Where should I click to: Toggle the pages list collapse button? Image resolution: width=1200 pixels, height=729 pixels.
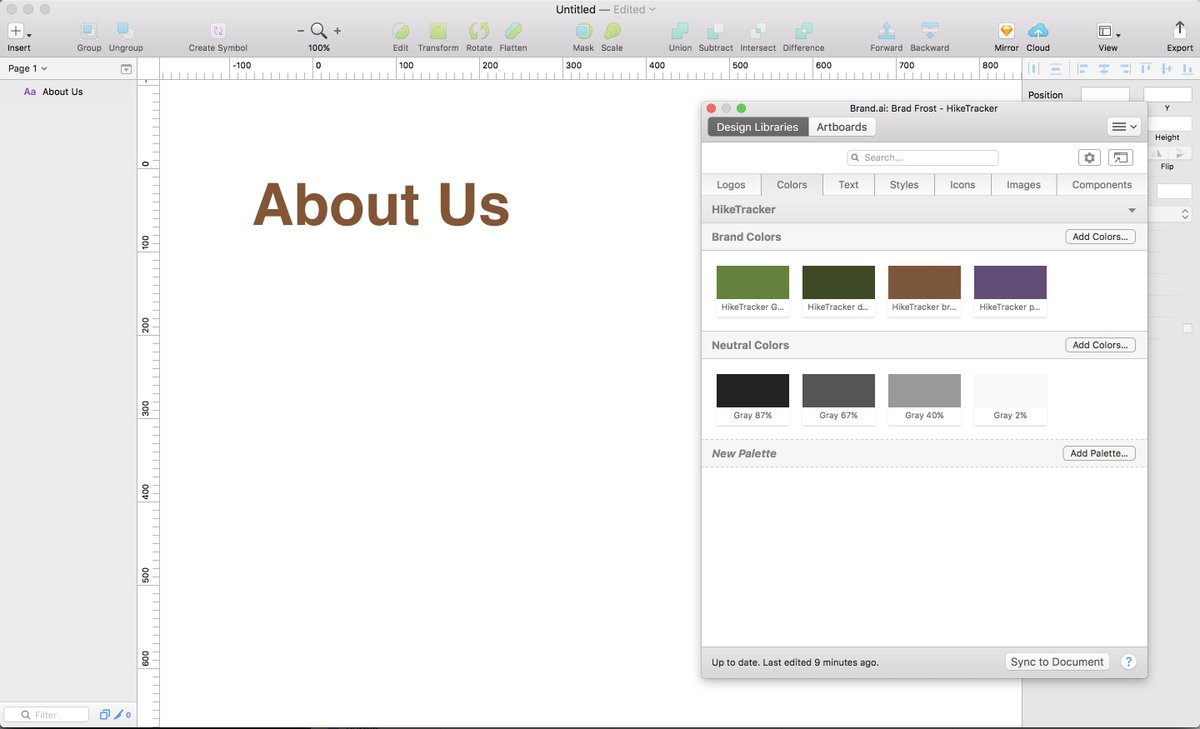coord(126,69)
